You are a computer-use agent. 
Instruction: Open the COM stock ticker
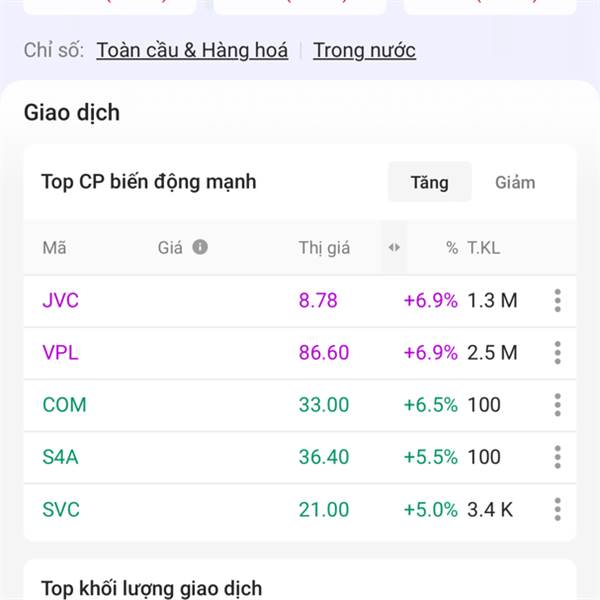[64, 405]
